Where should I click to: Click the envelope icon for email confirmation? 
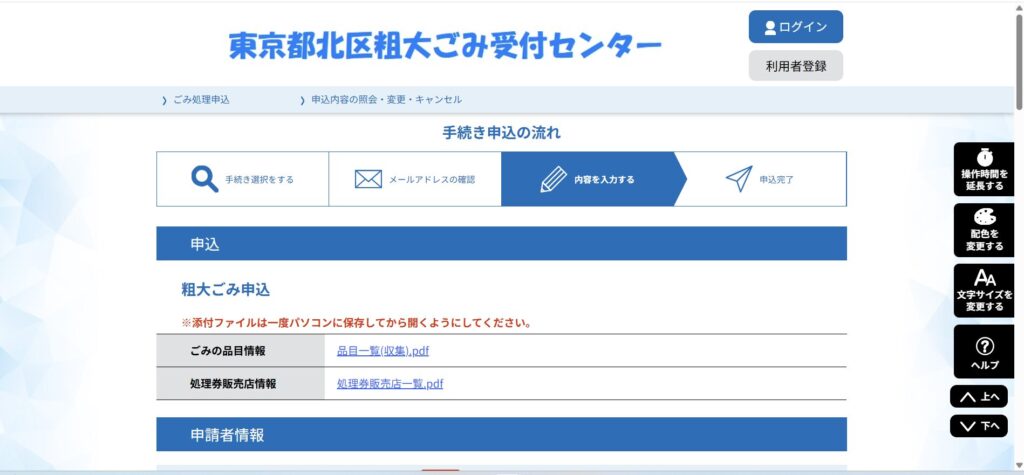tap(368, 179)
